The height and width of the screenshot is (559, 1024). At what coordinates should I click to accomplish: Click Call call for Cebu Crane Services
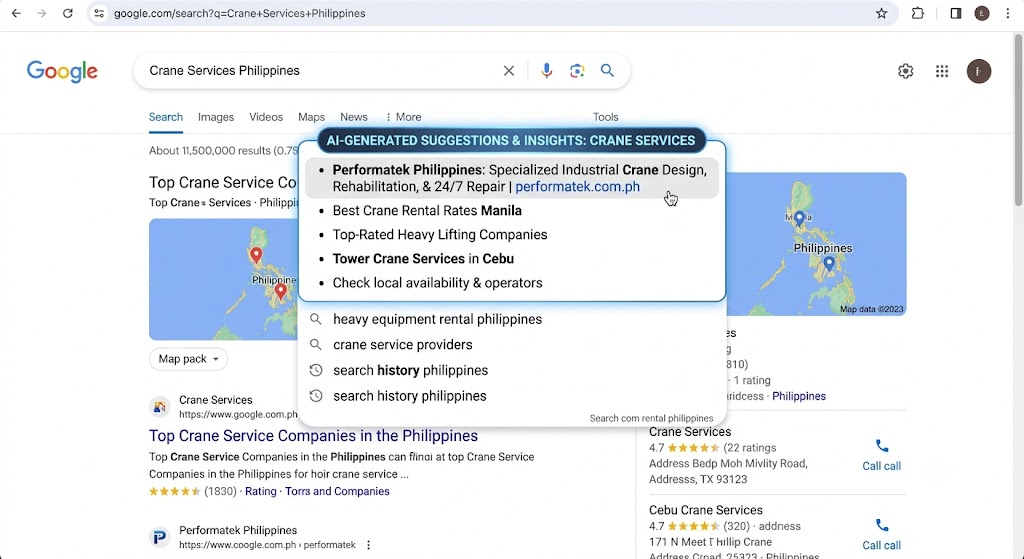point(882,545)
